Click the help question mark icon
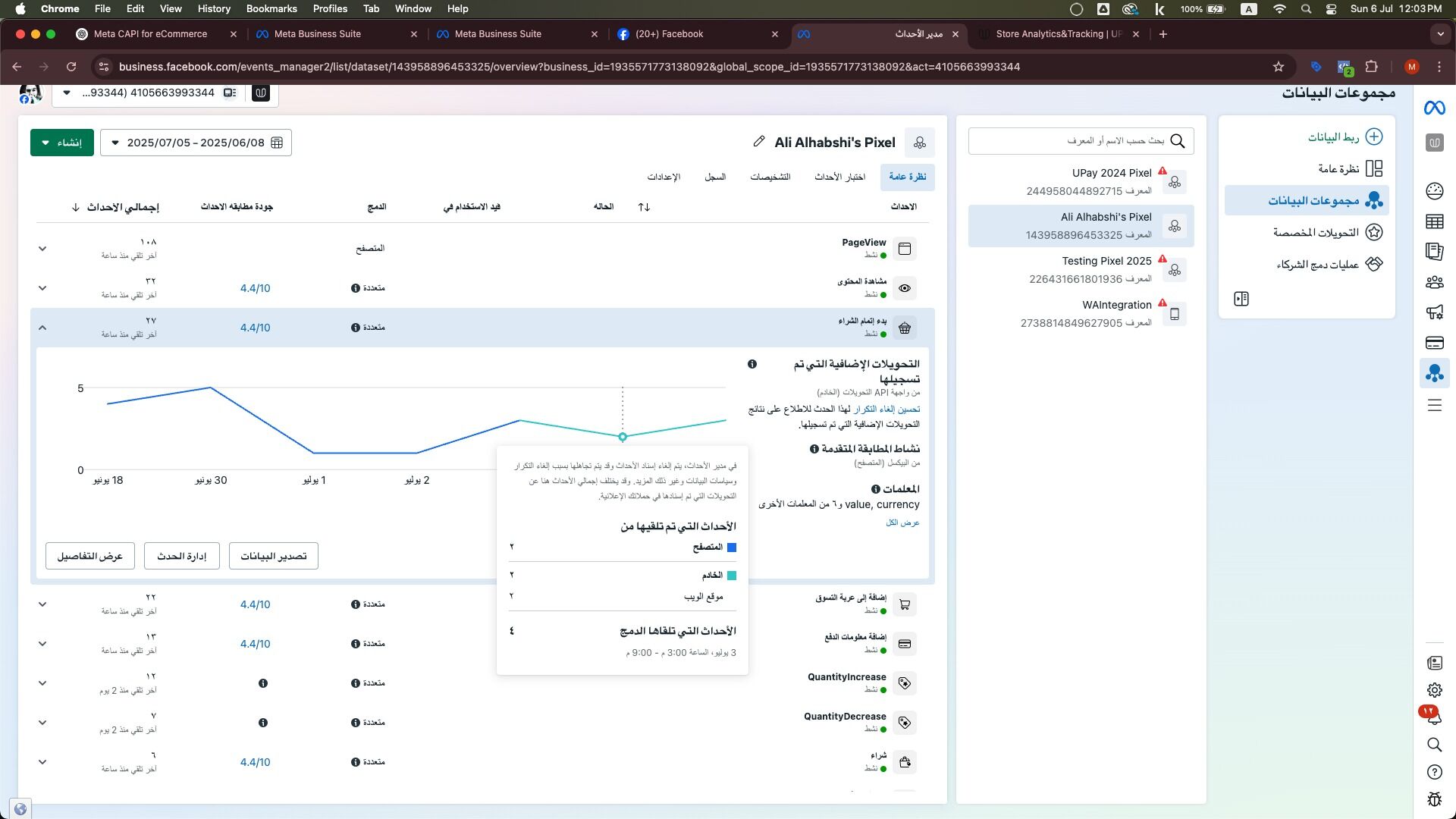The height and width of the screenshot is (819, 1456). tap(1434, 772)
